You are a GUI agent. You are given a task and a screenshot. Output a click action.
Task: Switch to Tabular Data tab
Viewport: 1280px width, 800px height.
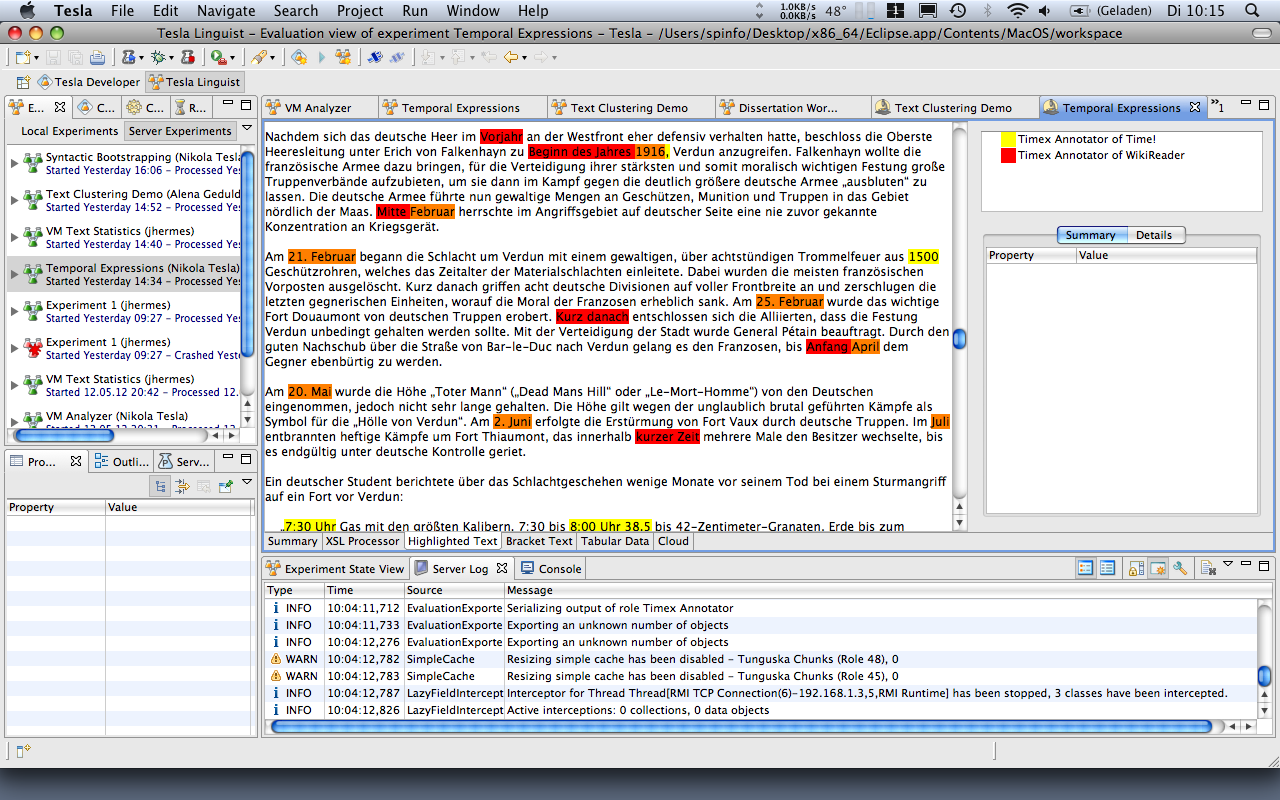tap(615, 541)
